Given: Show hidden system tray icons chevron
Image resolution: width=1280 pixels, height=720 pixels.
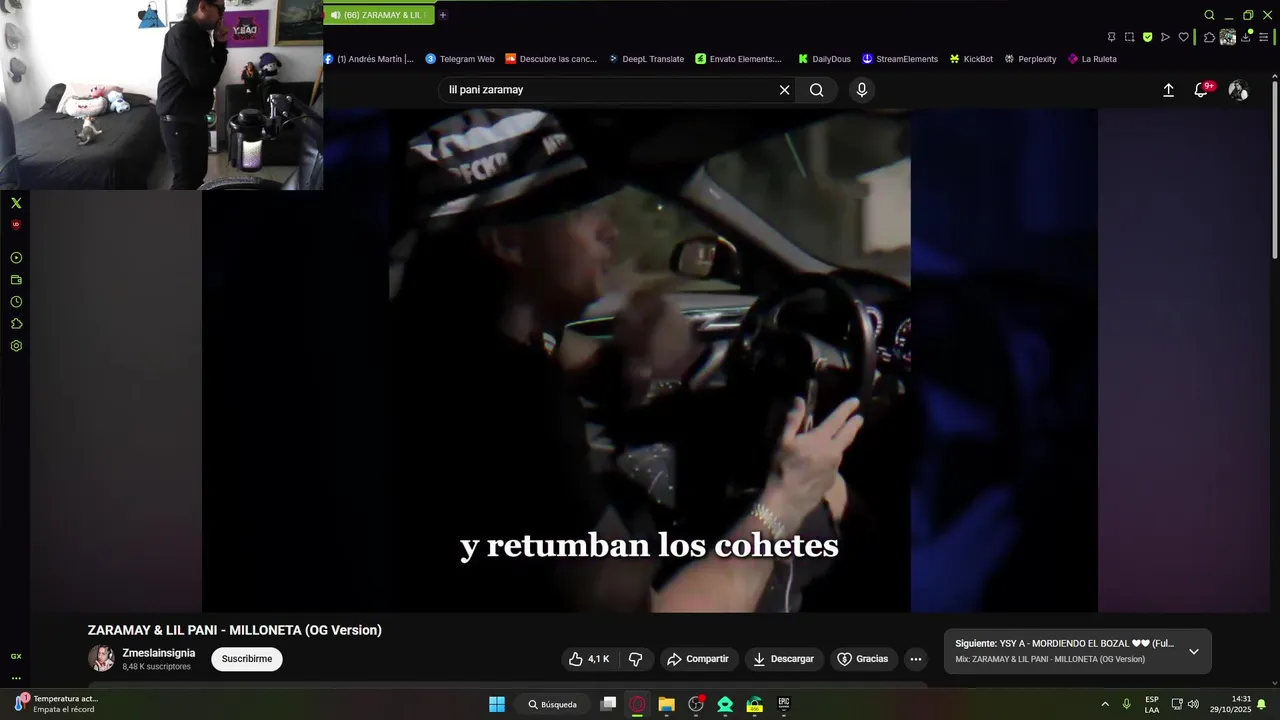Looking at the screenshot, I should [1105, 704].
